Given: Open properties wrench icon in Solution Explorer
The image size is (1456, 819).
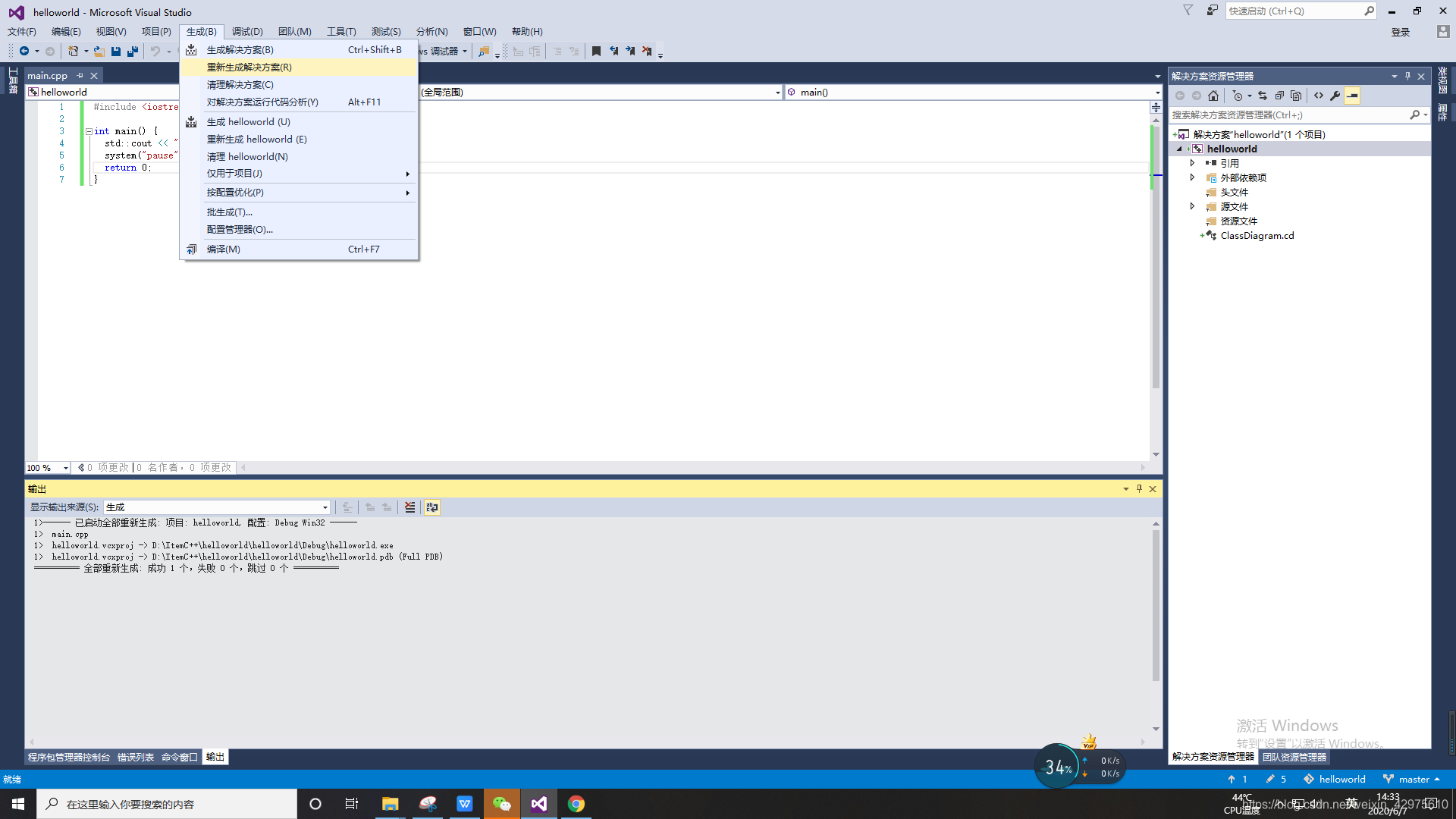Looking at the screenshot, I should pos(1335,96).
